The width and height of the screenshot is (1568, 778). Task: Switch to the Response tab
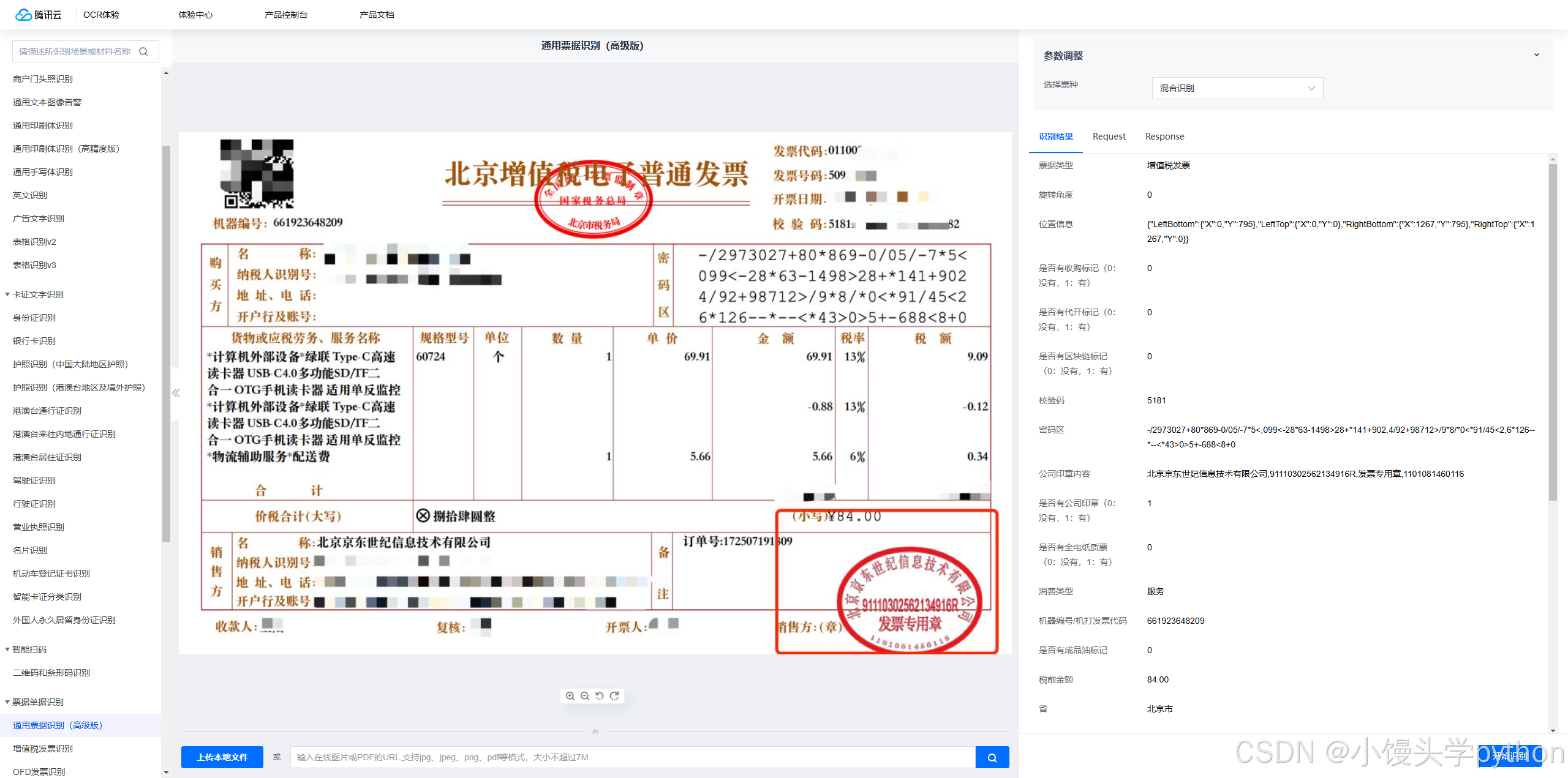click(x=1164, y=137)
